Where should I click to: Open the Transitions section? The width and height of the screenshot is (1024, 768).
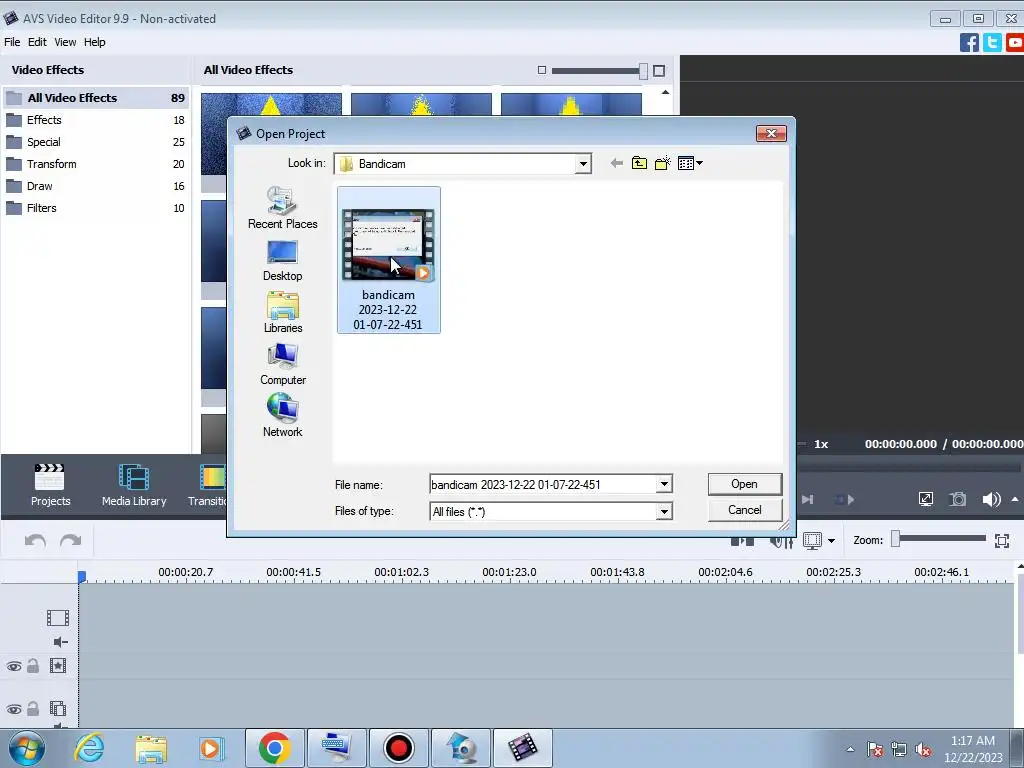point(206,485)
